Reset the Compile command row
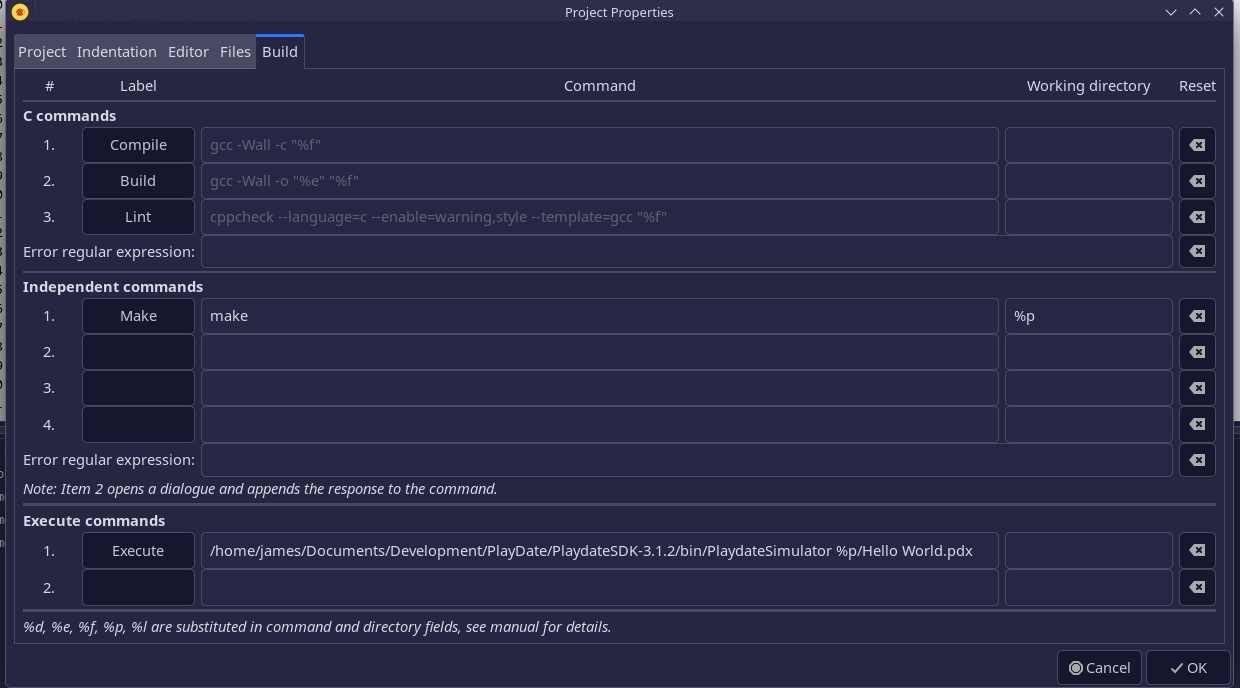Screen dimensions: 1240x688 coord(1197,145)
